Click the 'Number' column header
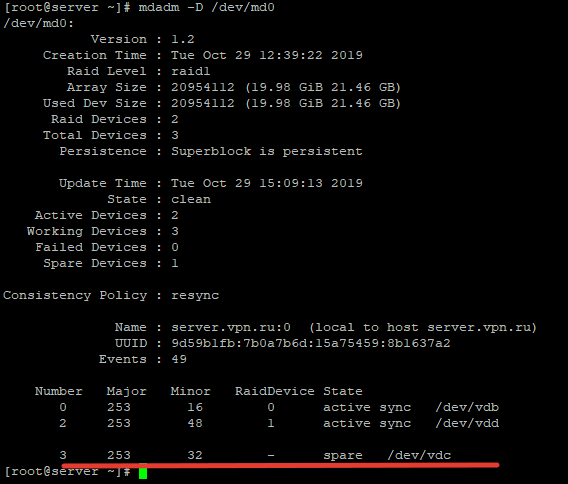This screenshot has height=484, width=568. 59,391
